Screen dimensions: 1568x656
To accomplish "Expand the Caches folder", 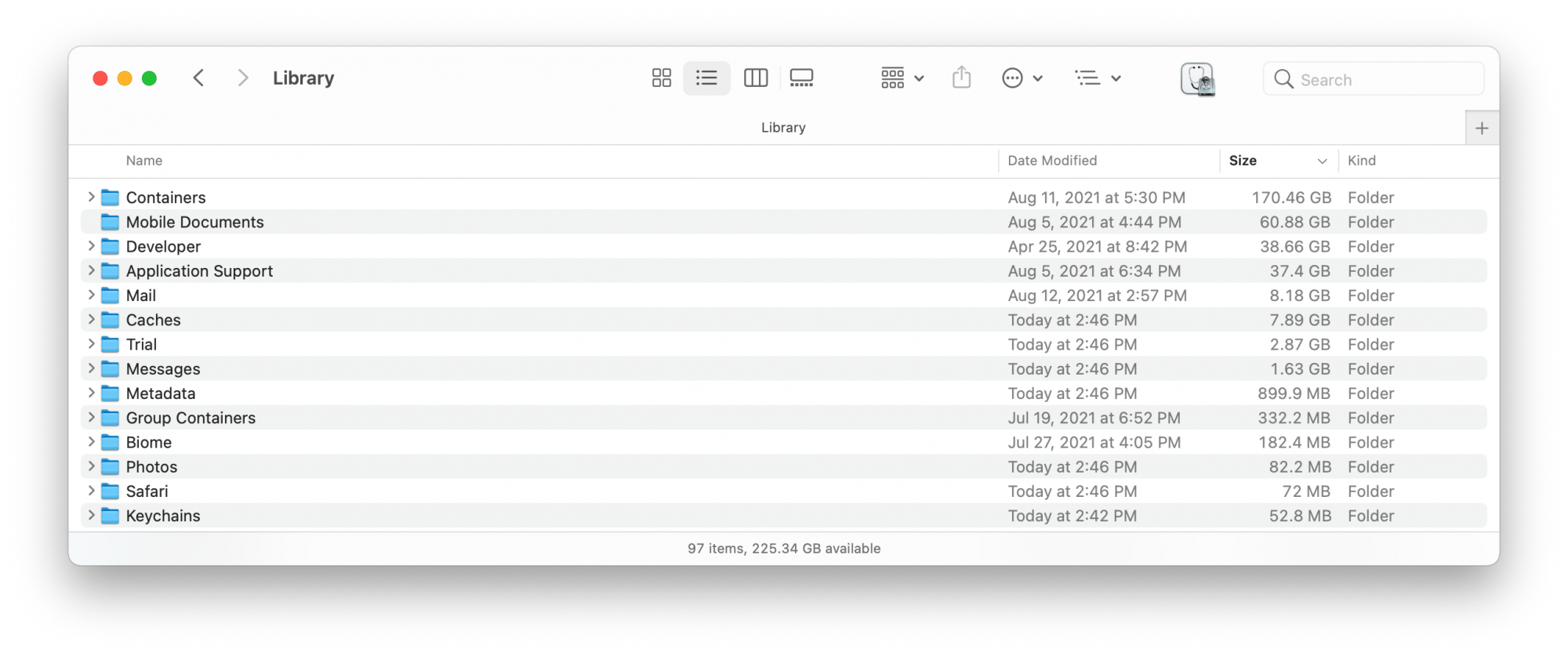I will click(x=91, y=319).
